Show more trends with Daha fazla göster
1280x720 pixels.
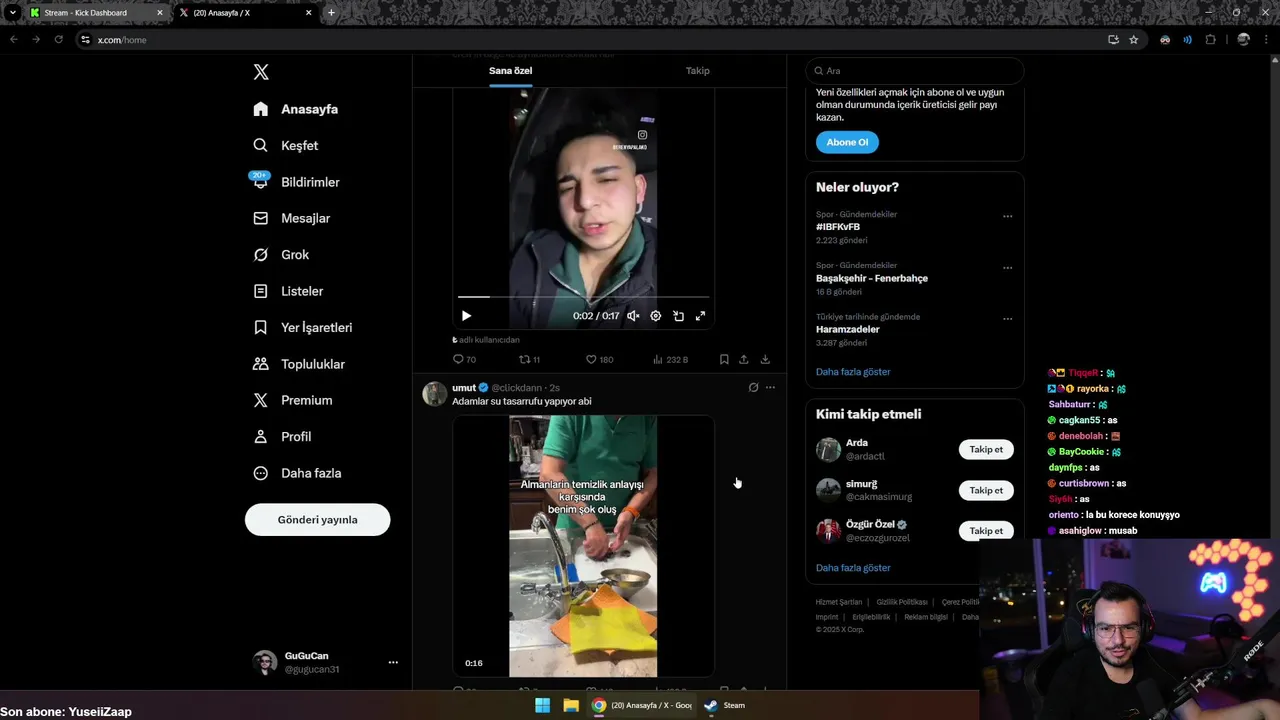pos(853,372)
